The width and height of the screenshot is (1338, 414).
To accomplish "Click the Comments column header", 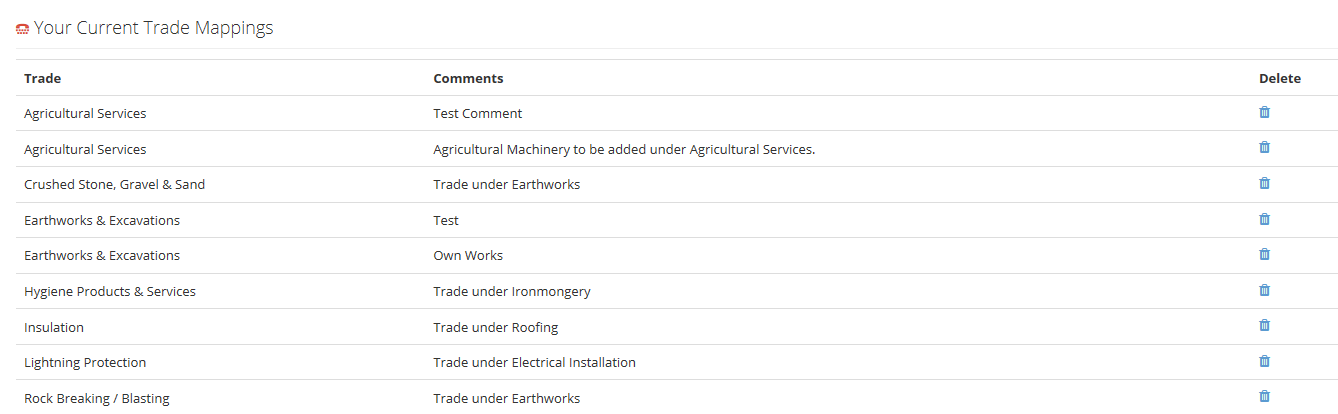I will coord(468,78).
